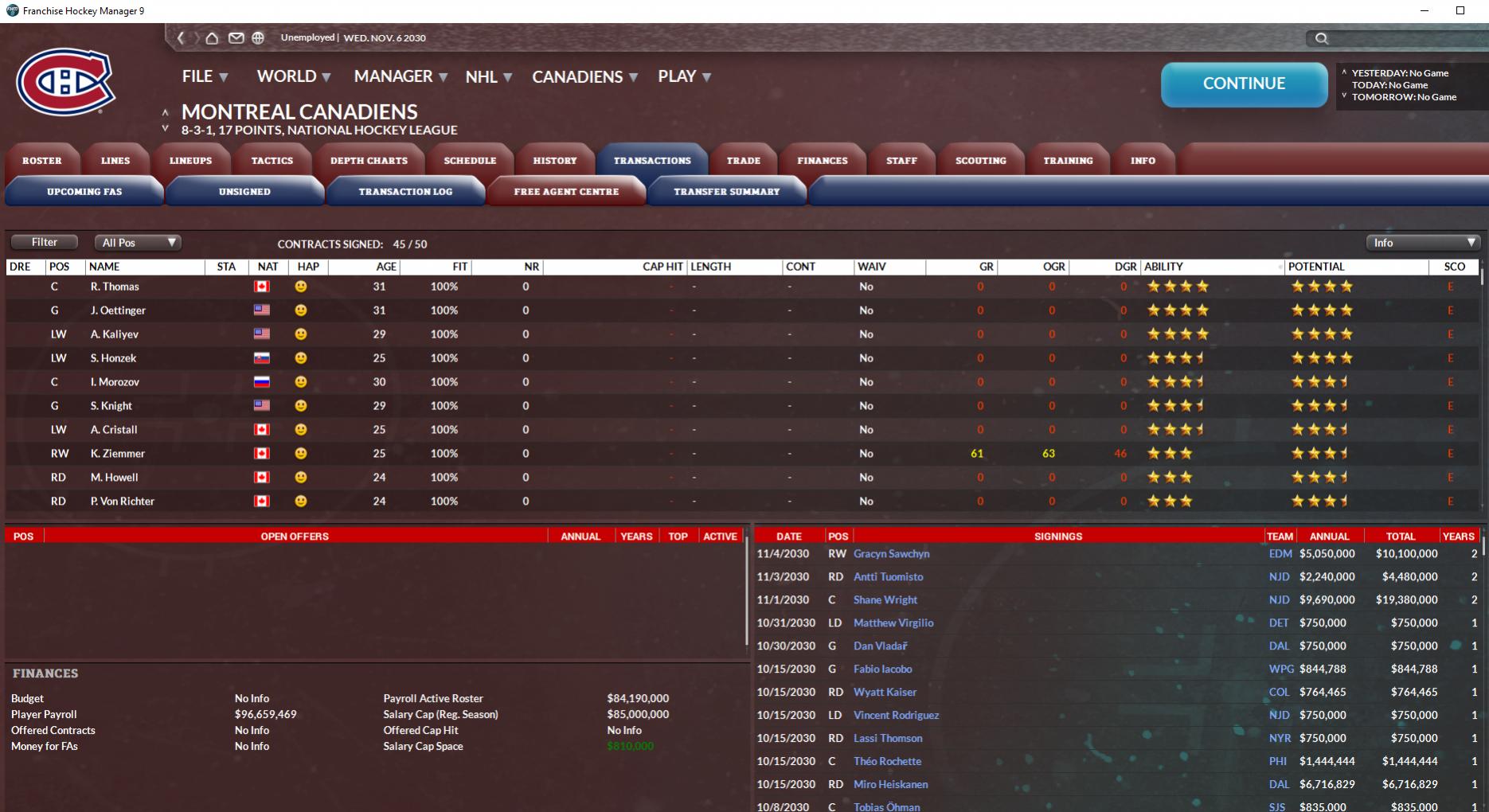Select the TRANSACTION LOG subtab
The image size is (1489, 812).
pyautogui.click(x=405, y=192)
